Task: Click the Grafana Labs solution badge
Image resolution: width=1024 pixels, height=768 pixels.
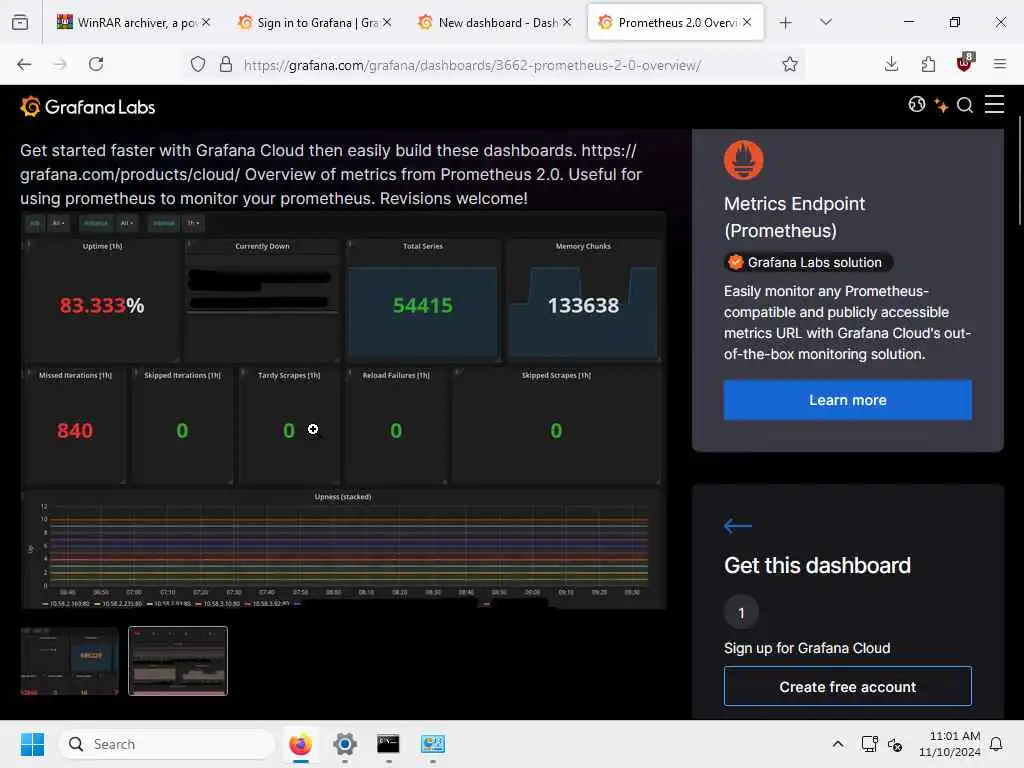Action: point(808,263)
